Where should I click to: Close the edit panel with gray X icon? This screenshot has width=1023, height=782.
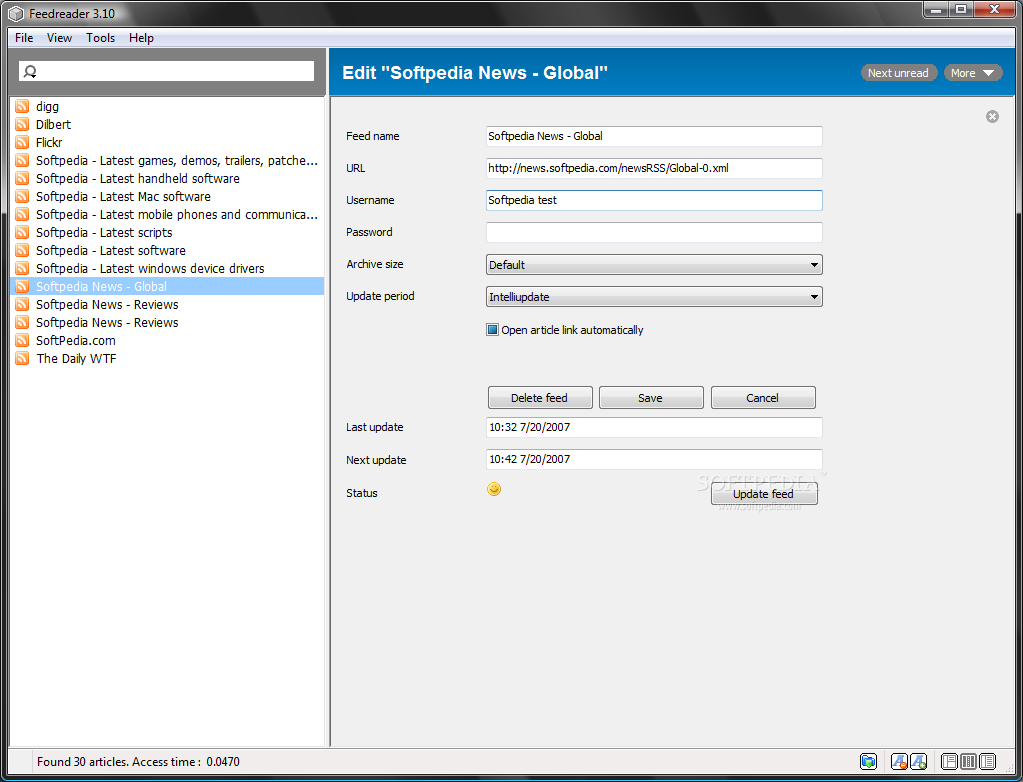pyautogui.click(x=992, y=117)
